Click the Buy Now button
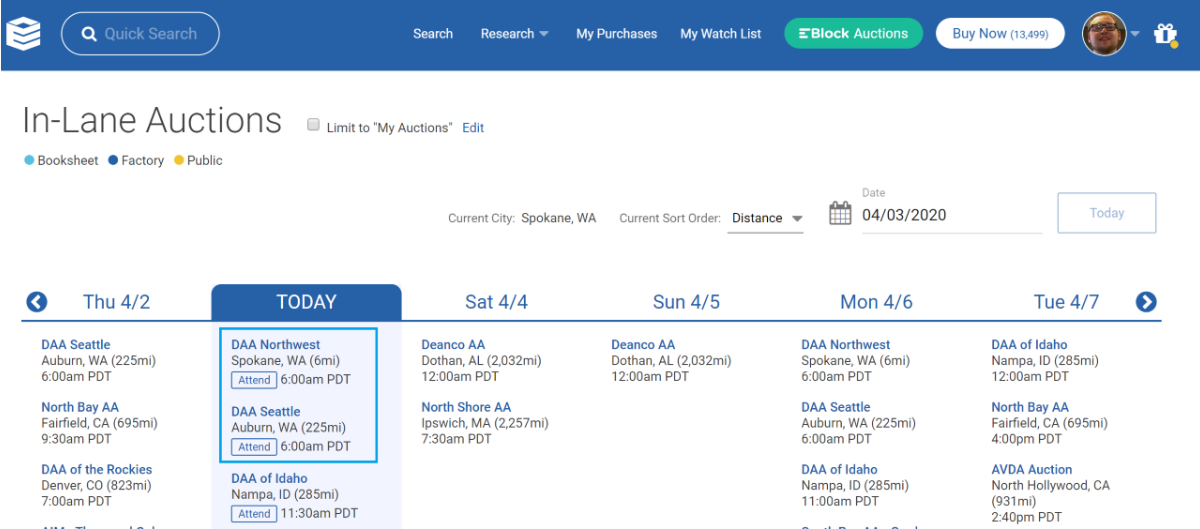 pos(1000,33)
